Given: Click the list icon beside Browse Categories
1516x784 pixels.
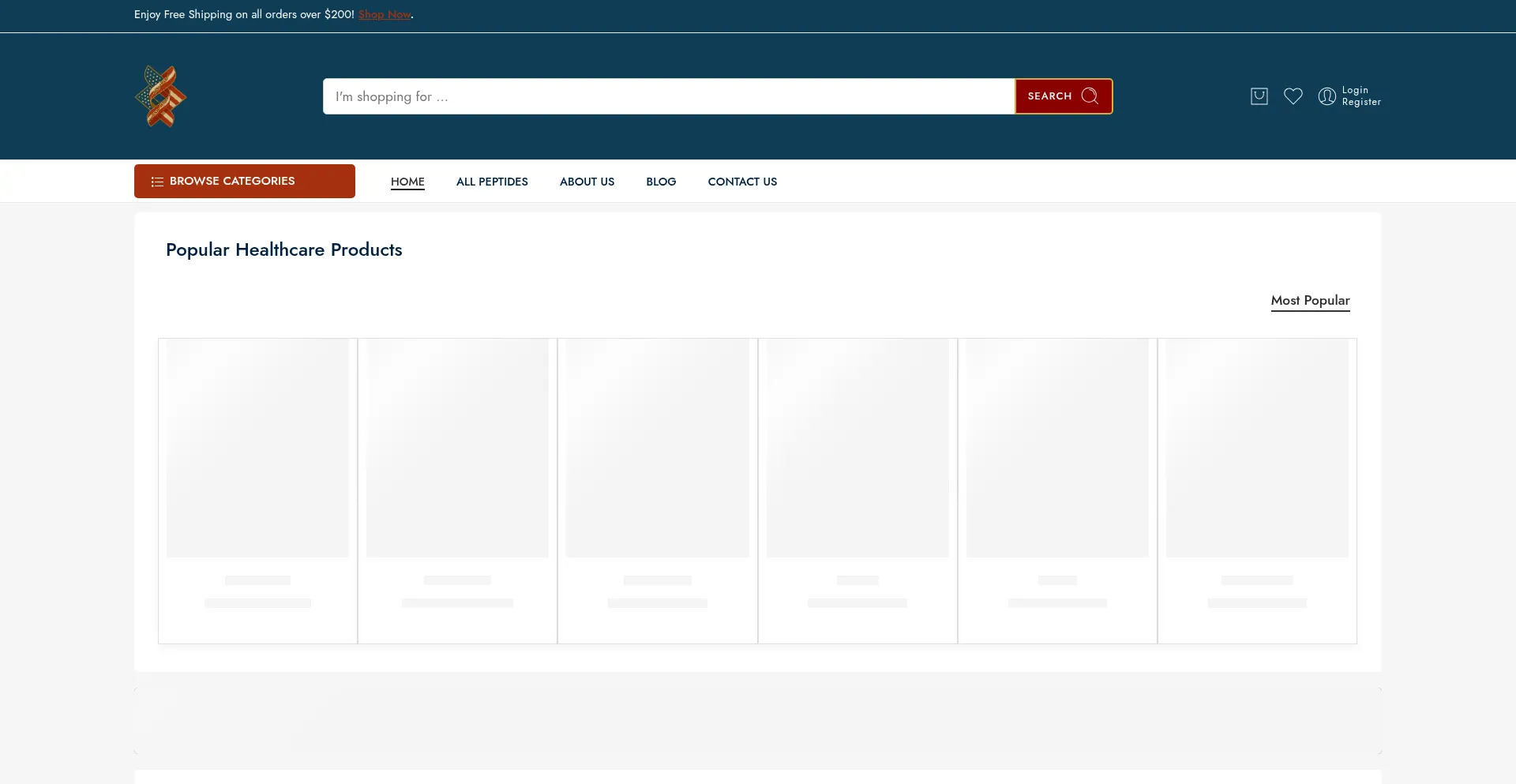Looking at the screenshot, I should 157,182.
